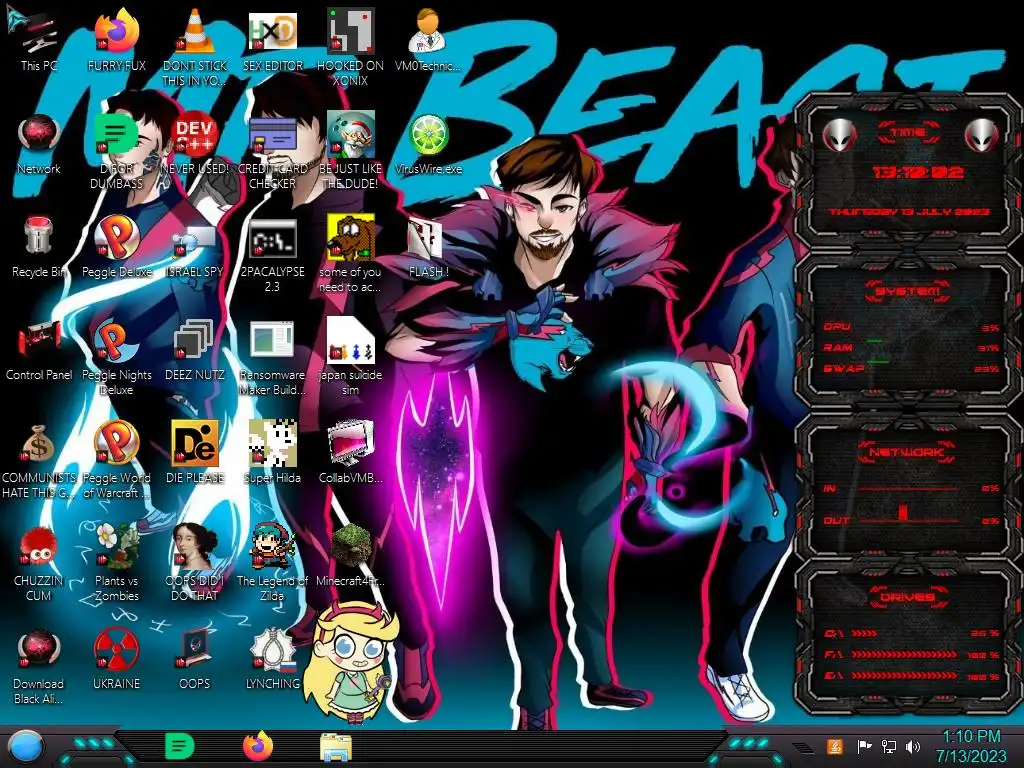Click the Start orb on the taskbar
Screen dimensions: 1024x768
coord(25,747)
